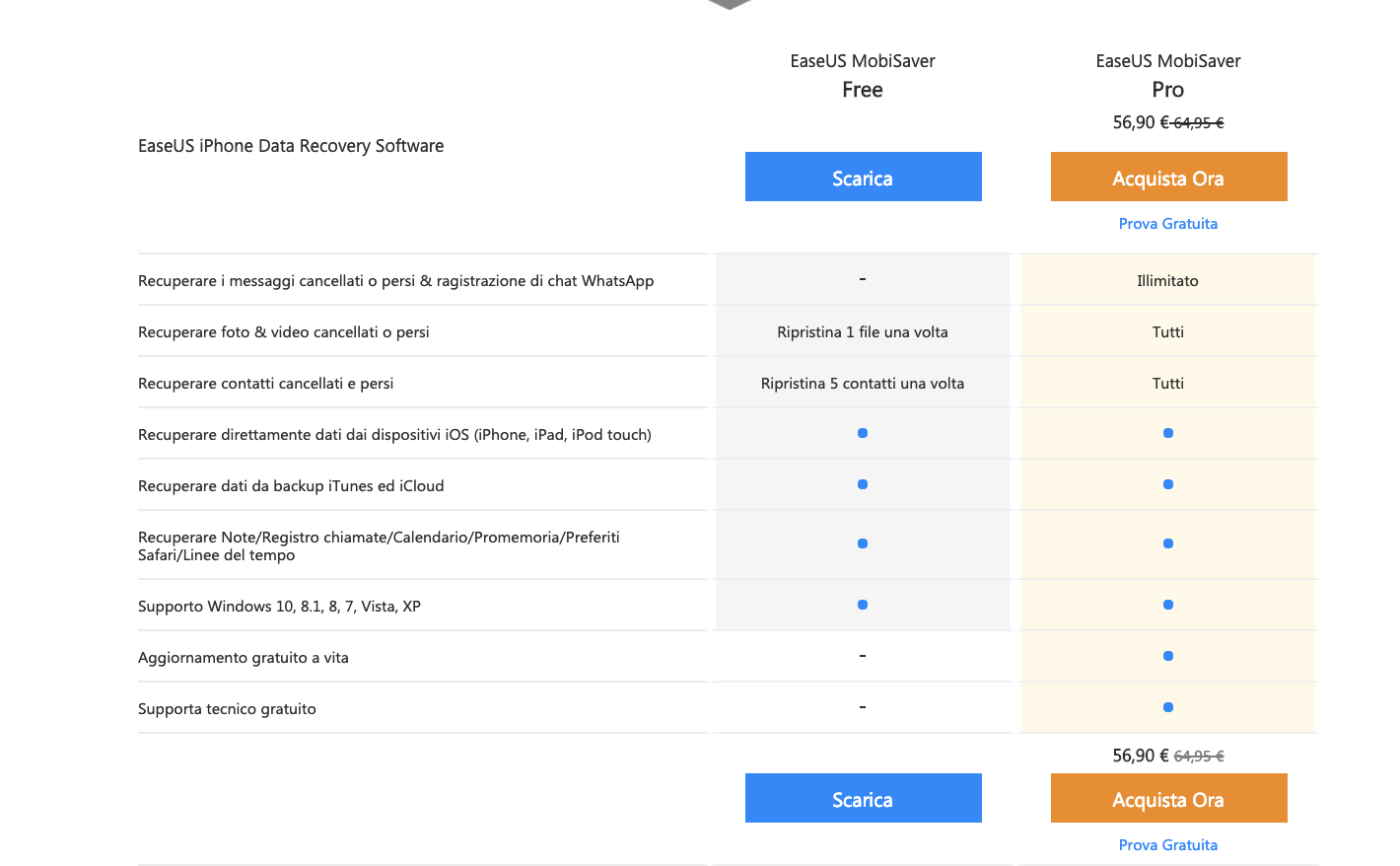
Task: Click the EaseUS iPhone Data Recovery Software title
Action: click(291, 146)
